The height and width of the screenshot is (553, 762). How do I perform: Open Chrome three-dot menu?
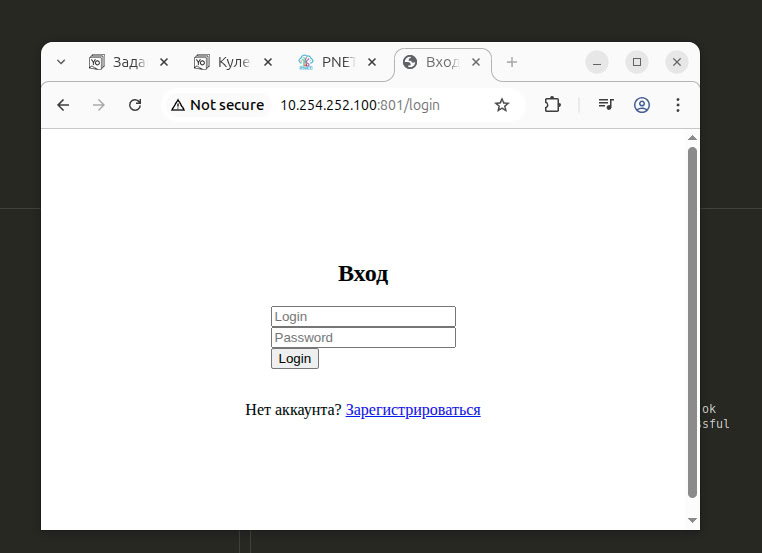(x=678, y=105)
